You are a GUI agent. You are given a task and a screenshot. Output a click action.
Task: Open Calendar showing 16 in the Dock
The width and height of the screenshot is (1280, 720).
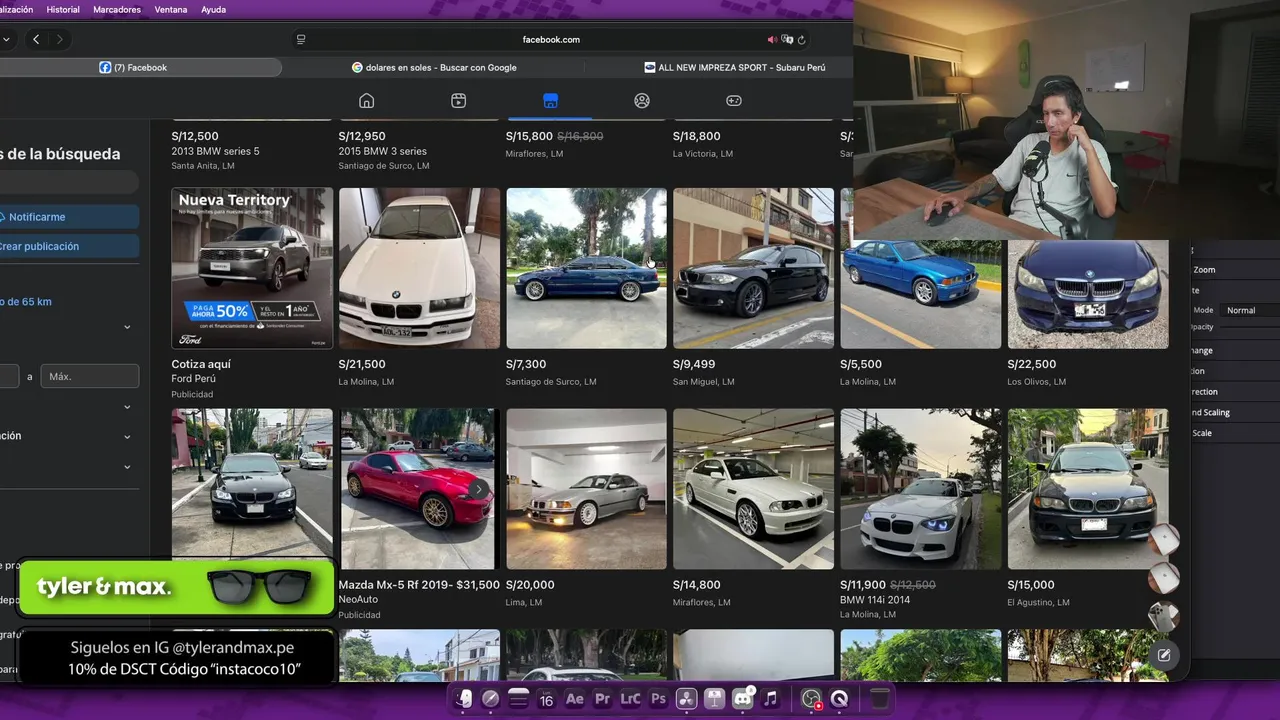point(547,699)
